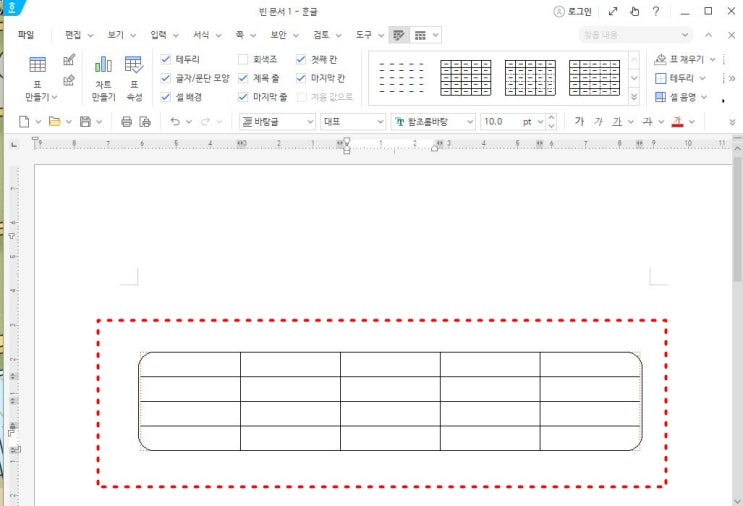Open the pt font size unit dropdown
Image resolution: width=743 pixels, height=506 pixels.
point(540,122)
